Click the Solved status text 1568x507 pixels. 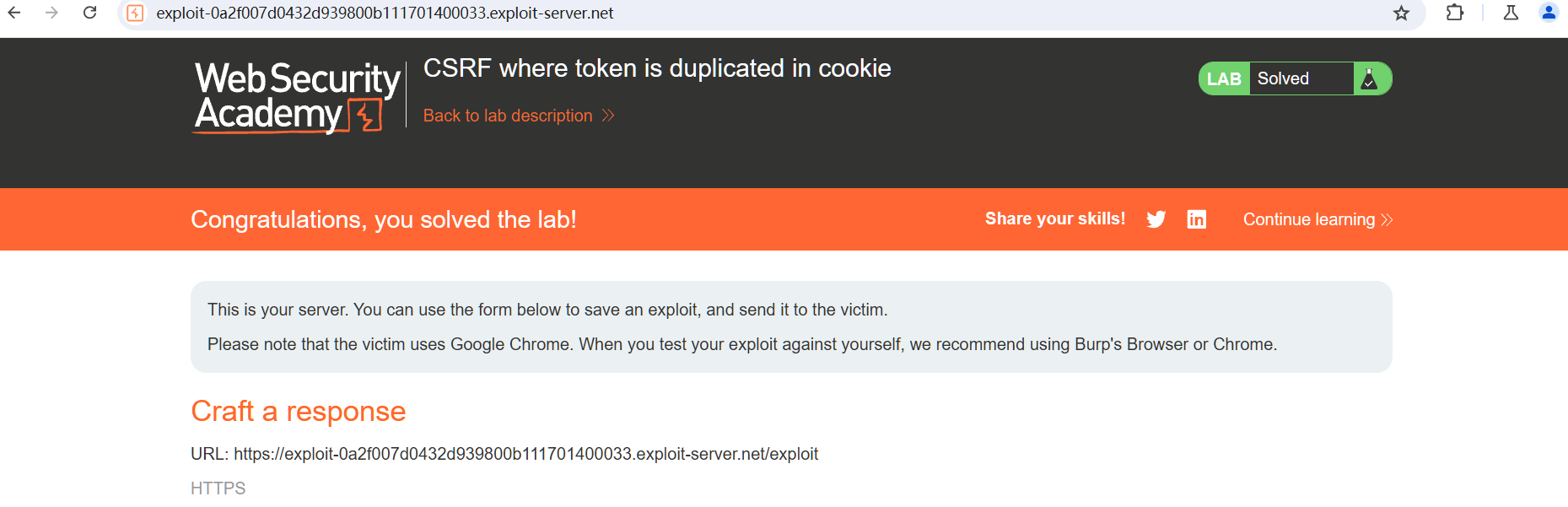point(1283,79)
